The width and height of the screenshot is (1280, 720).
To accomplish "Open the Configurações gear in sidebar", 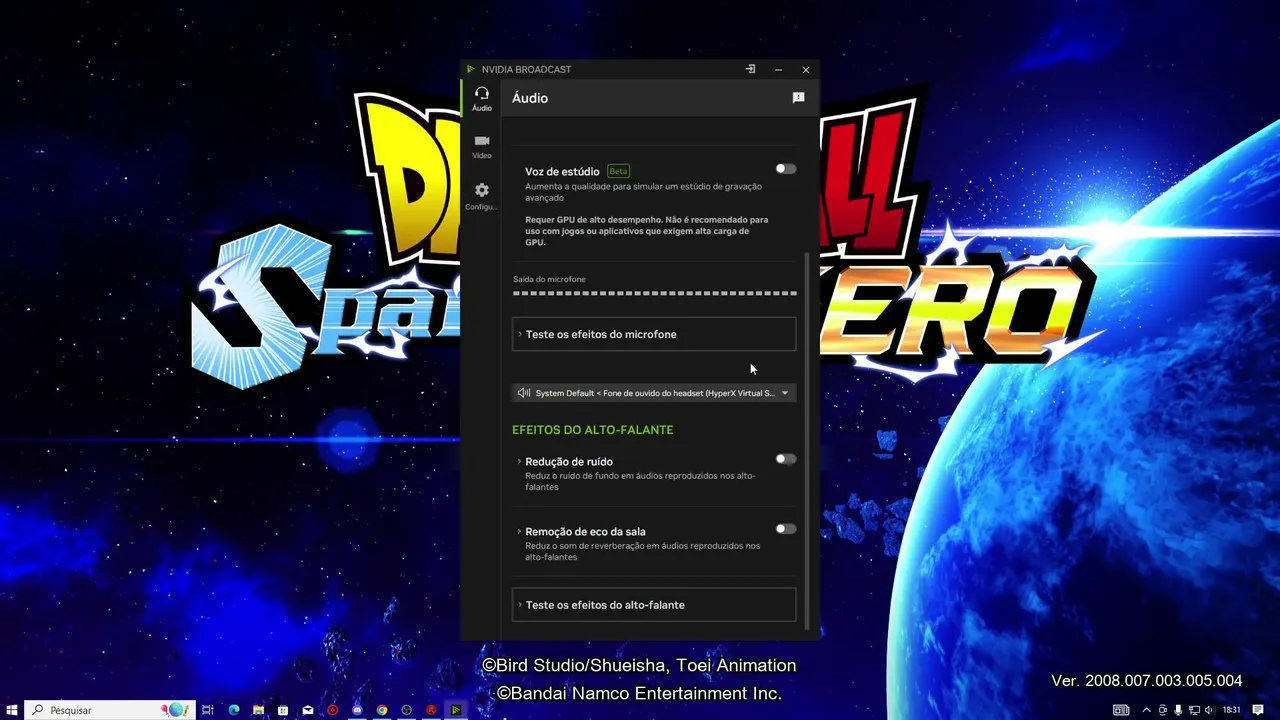I will click(482, 196).
